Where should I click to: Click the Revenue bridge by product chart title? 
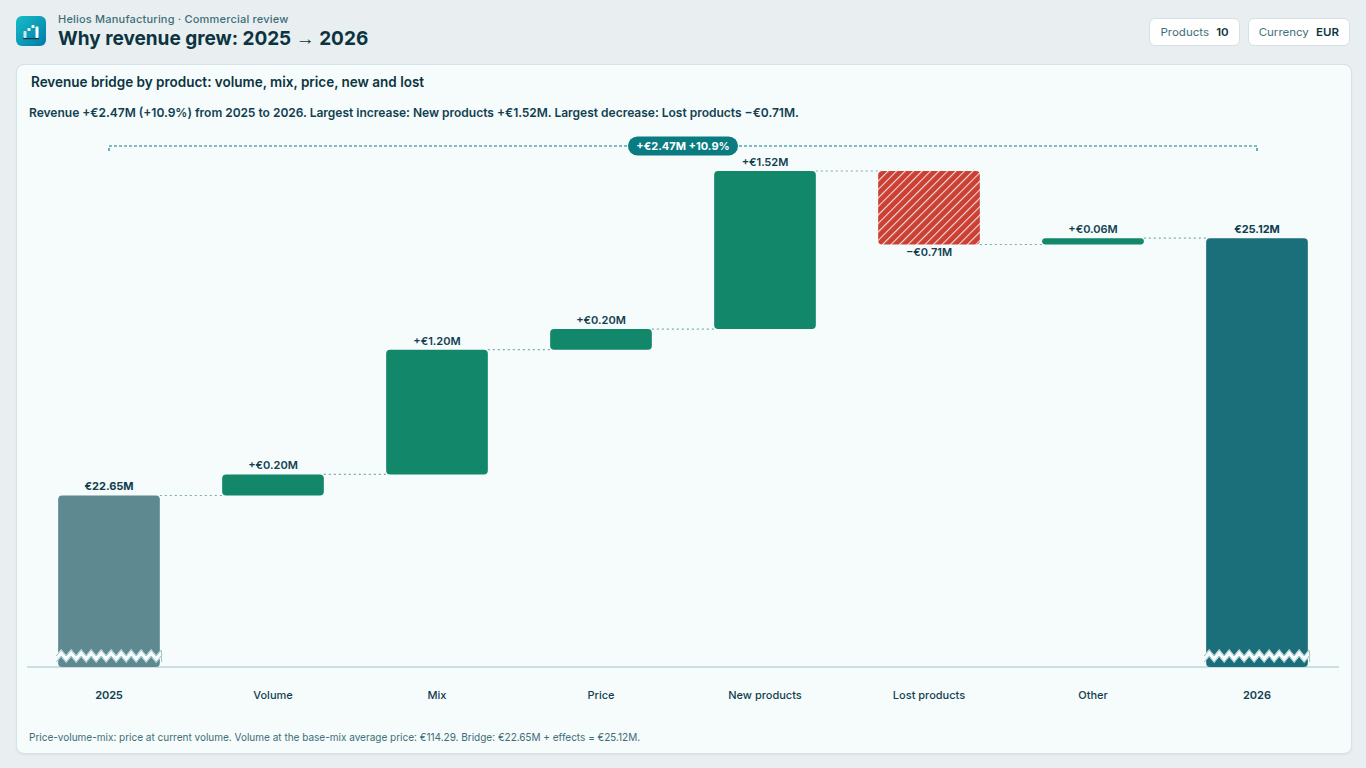pyautogui.click(x=228, y=82)
